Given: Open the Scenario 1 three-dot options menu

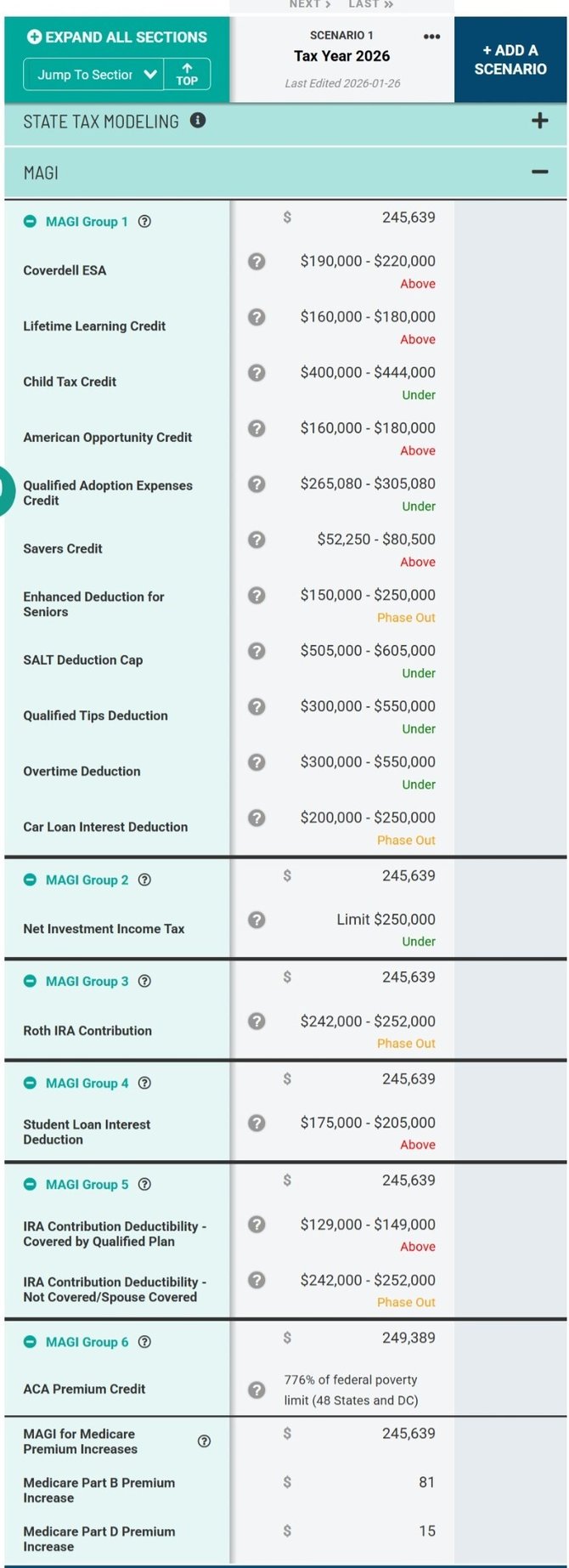Looking at the screenshot, I should tap(431, 37).
